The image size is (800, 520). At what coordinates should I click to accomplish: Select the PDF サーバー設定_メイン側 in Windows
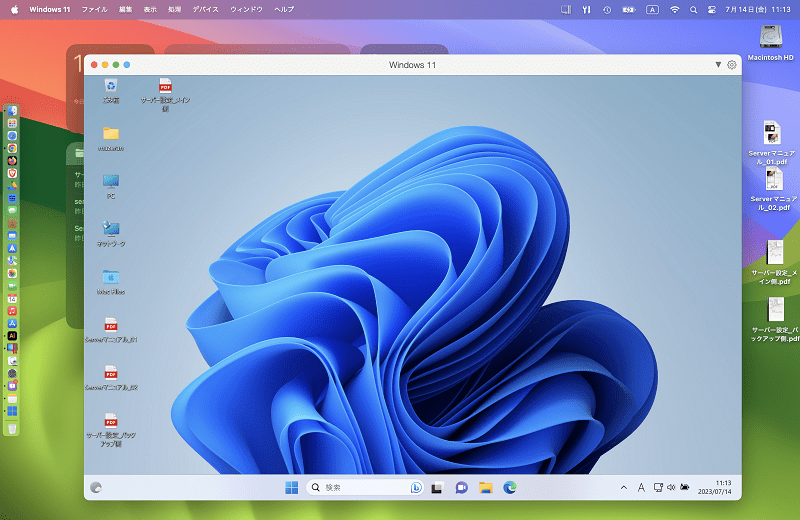coord(165,95)
